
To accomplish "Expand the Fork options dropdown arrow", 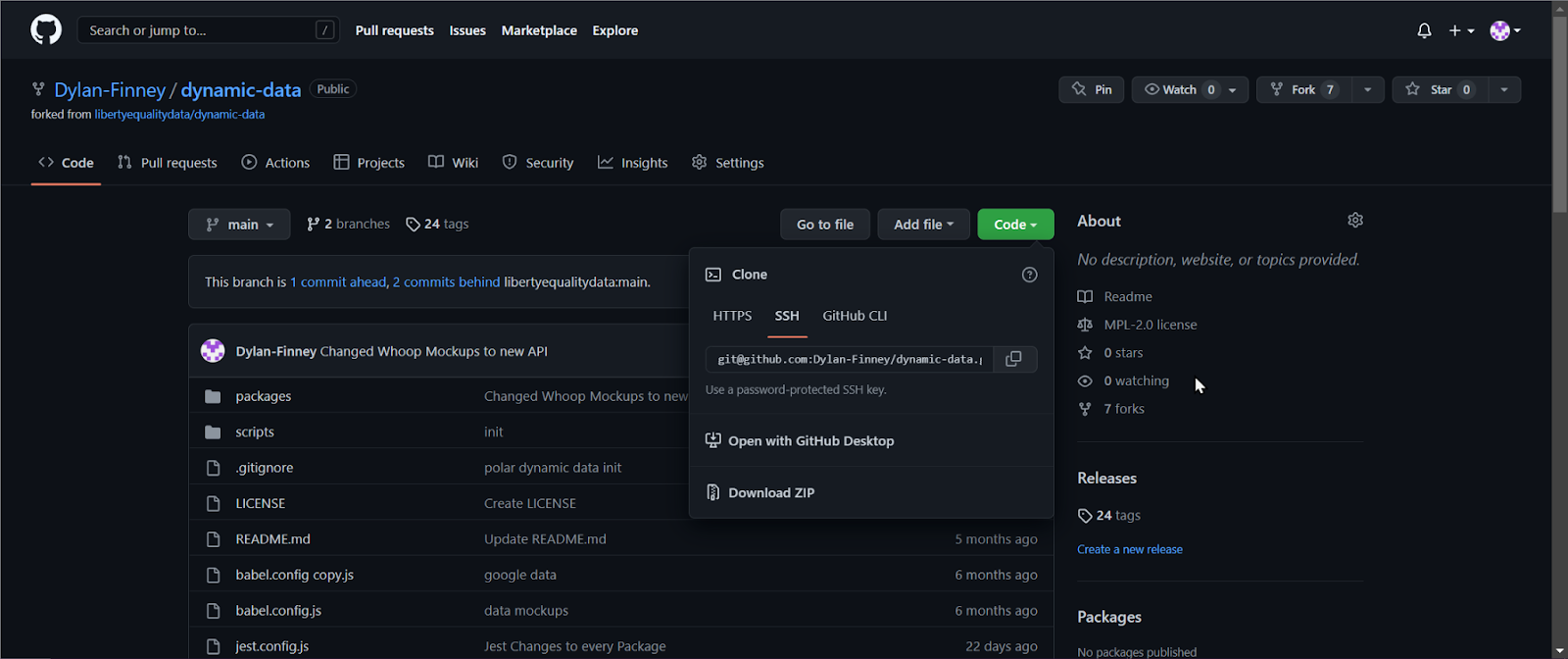I will tap(1367, 89).
